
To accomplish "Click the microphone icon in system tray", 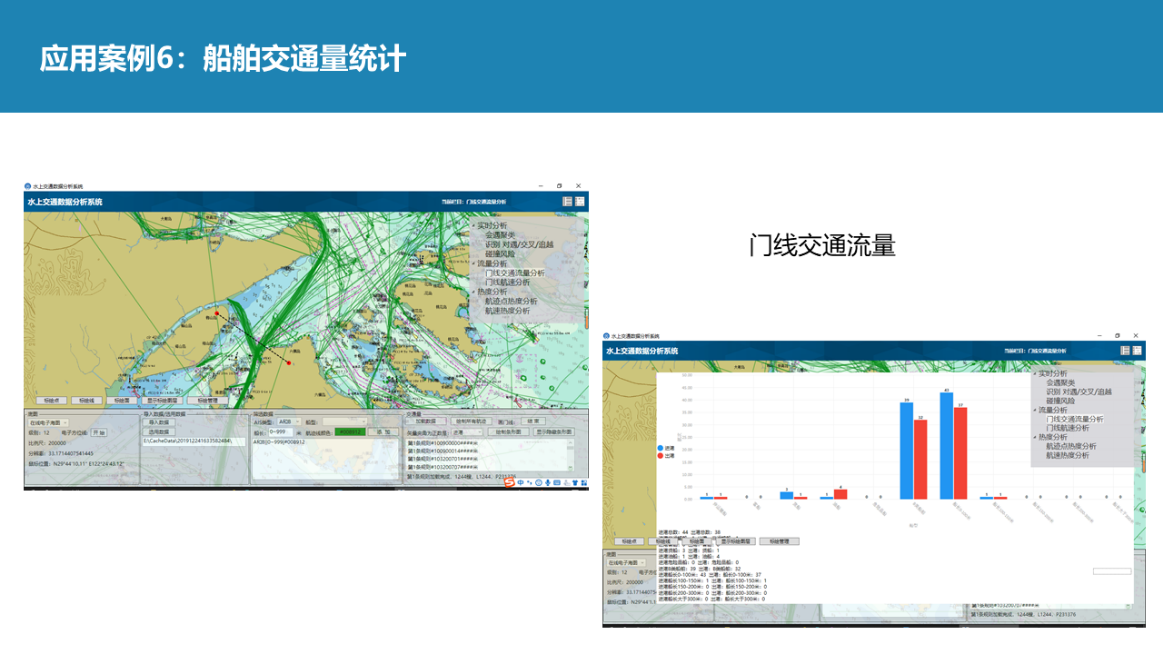I will [548, 483].
